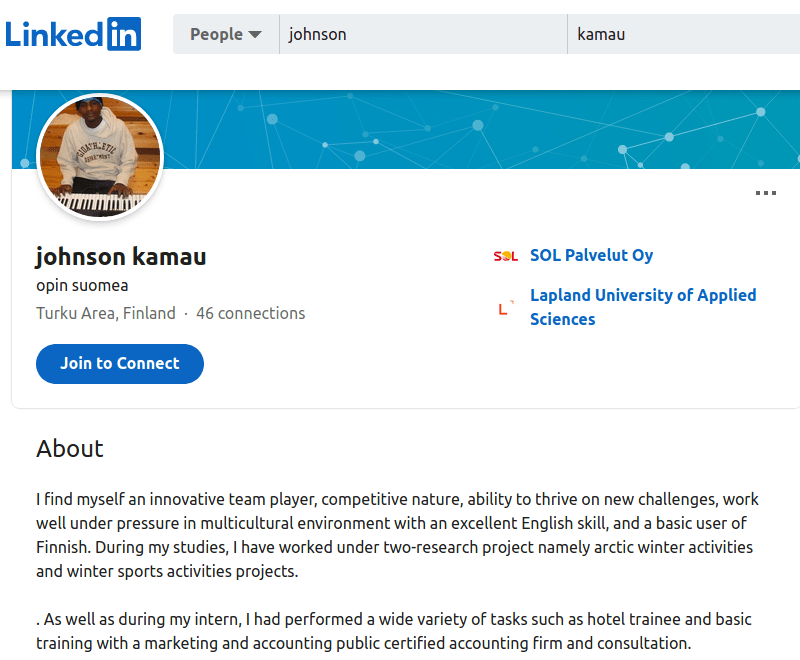Click the About section heading

[70, 448]
